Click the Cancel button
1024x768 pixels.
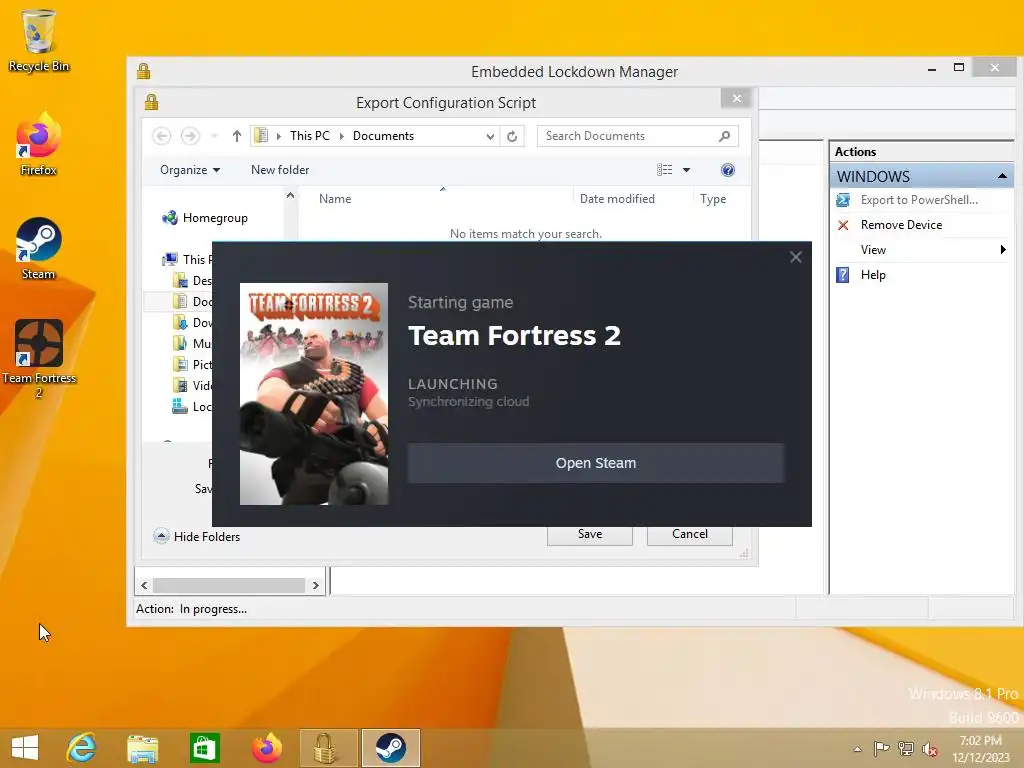click(x=690, y=535)
